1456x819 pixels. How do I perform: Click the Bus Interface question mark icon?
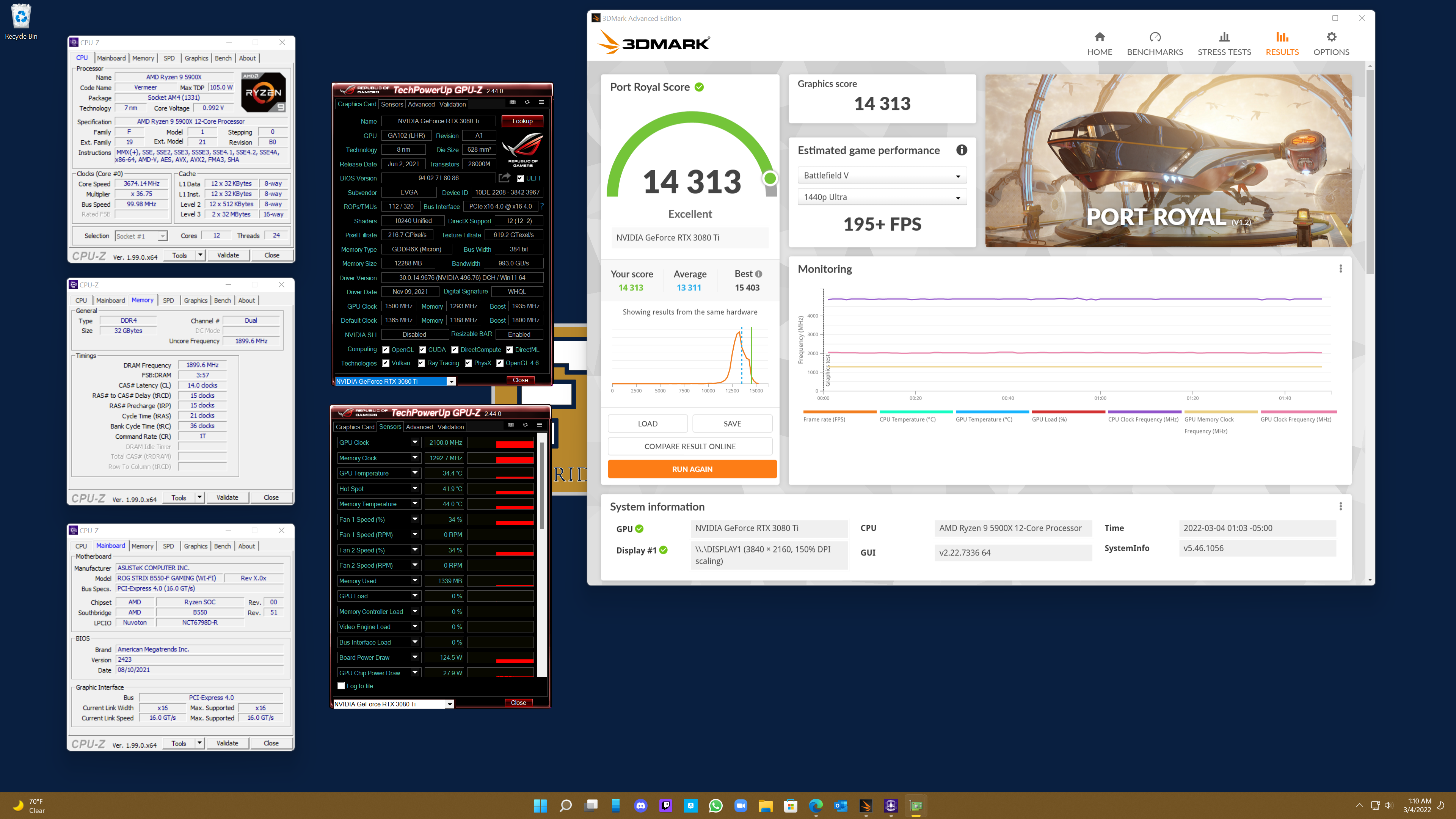[541, 206]
